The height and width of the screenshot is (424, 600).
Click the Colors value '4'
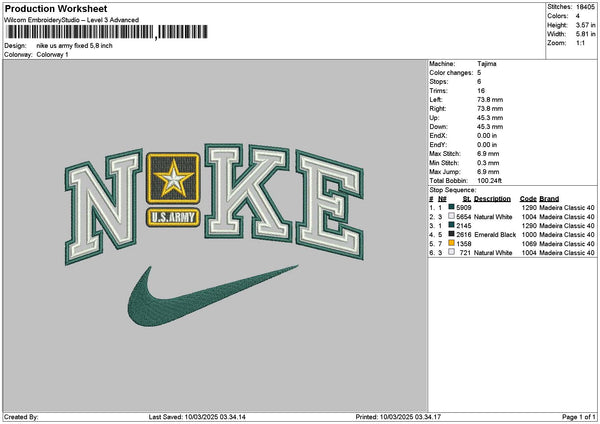(578, 16)
